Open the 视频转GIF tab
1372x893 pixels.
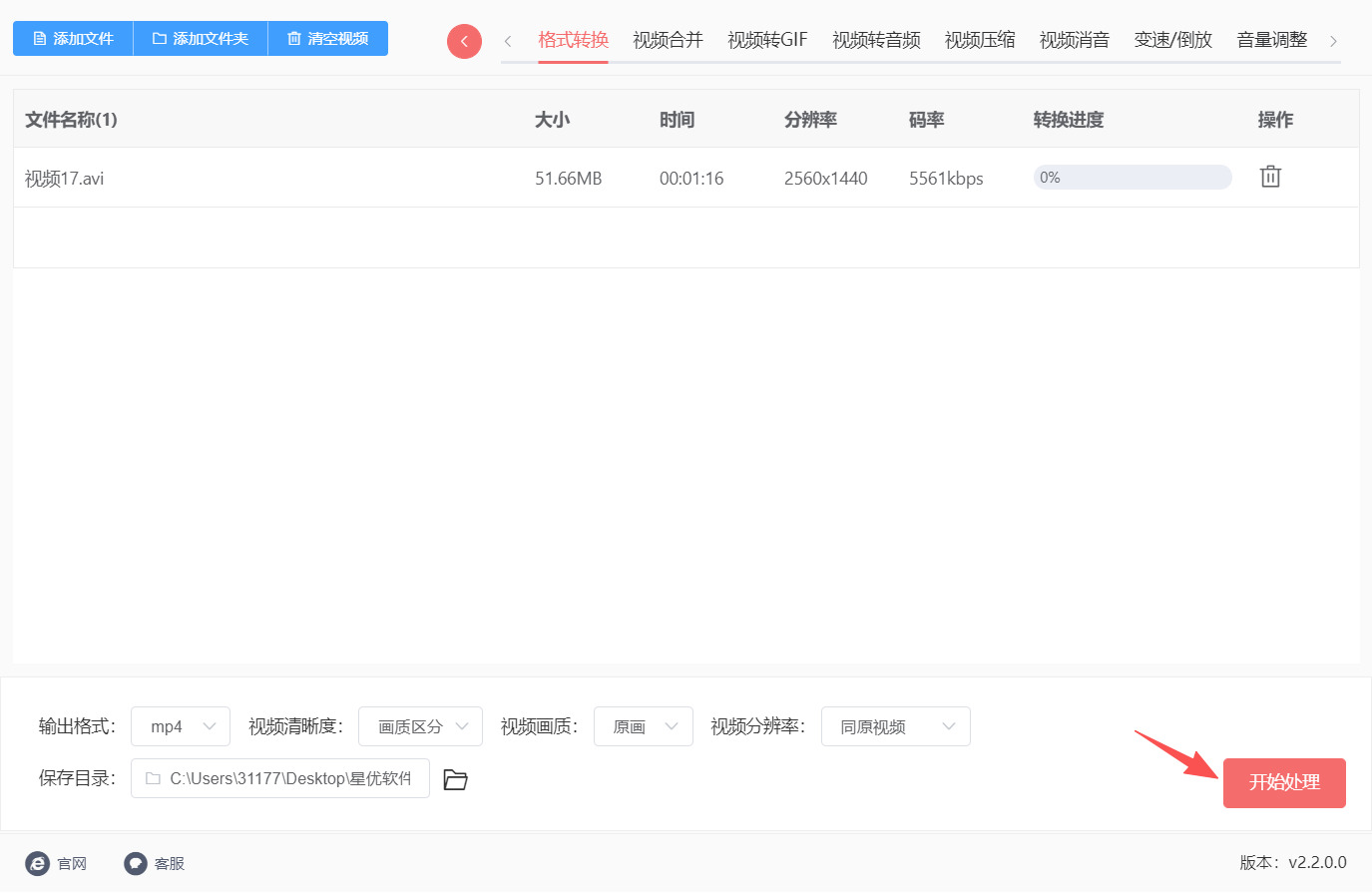point(767,40)
